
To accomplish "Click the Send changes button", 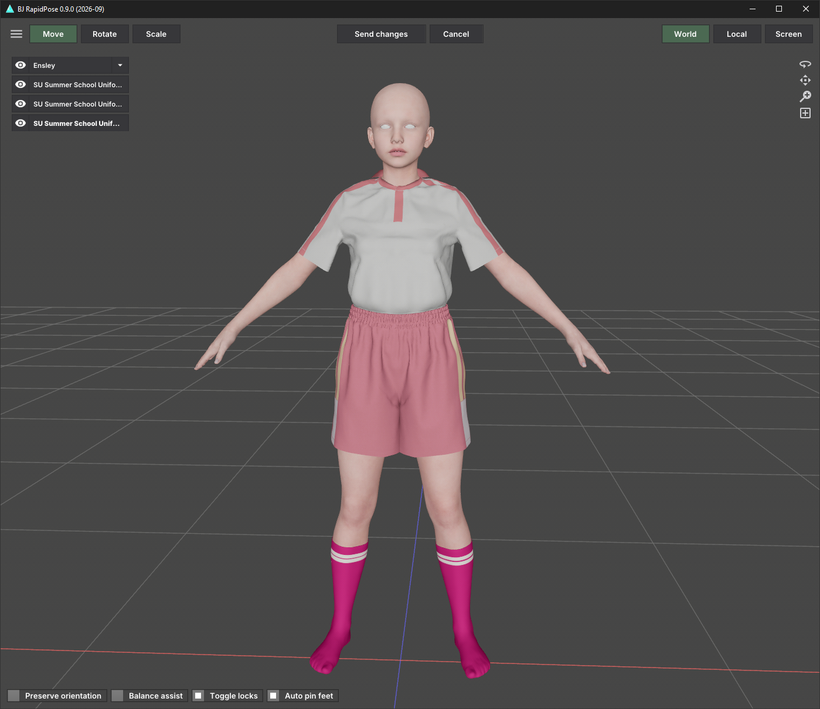I will 381,34.
